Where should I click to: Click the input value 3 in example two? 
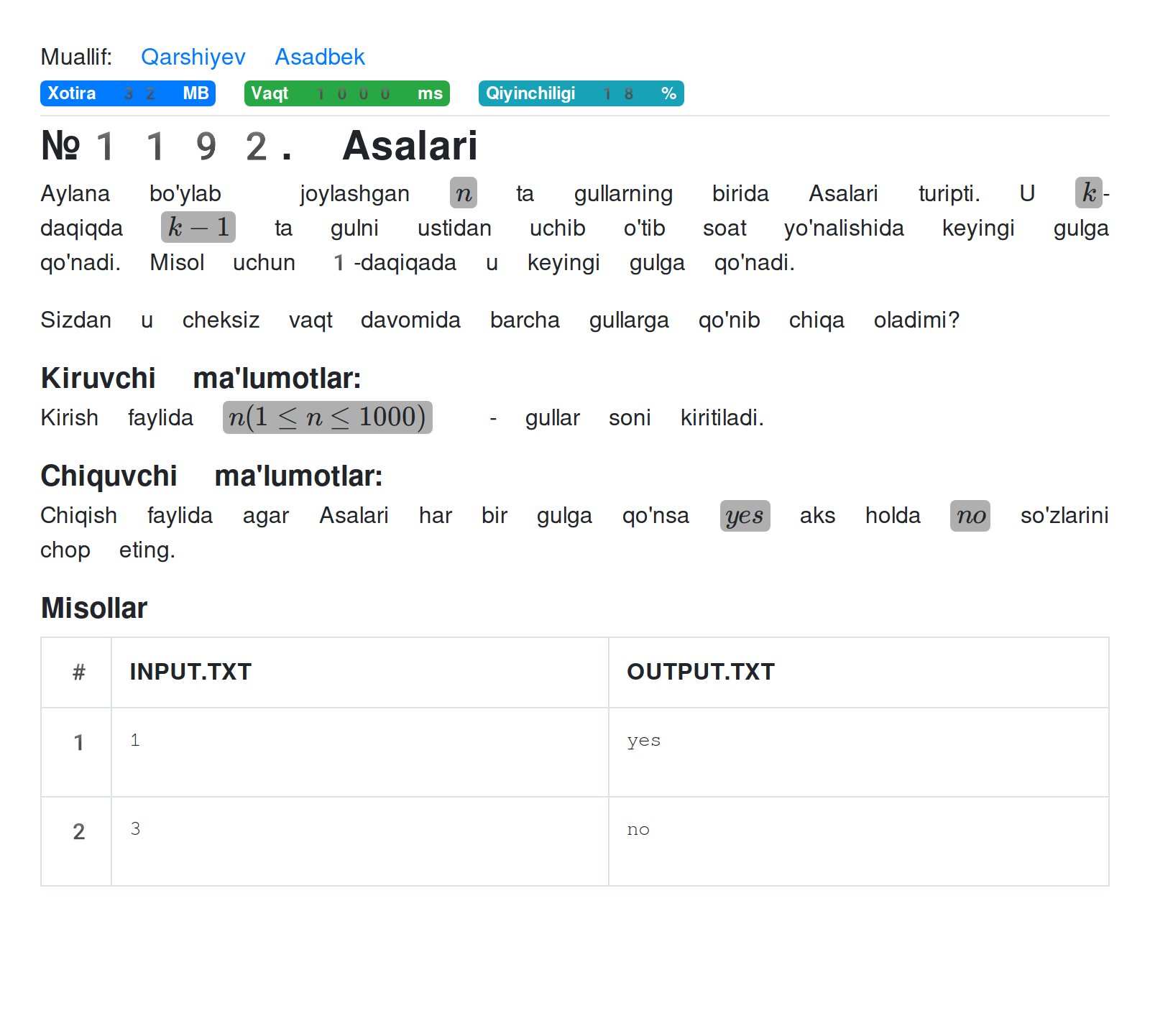click(x=135, y=829)
